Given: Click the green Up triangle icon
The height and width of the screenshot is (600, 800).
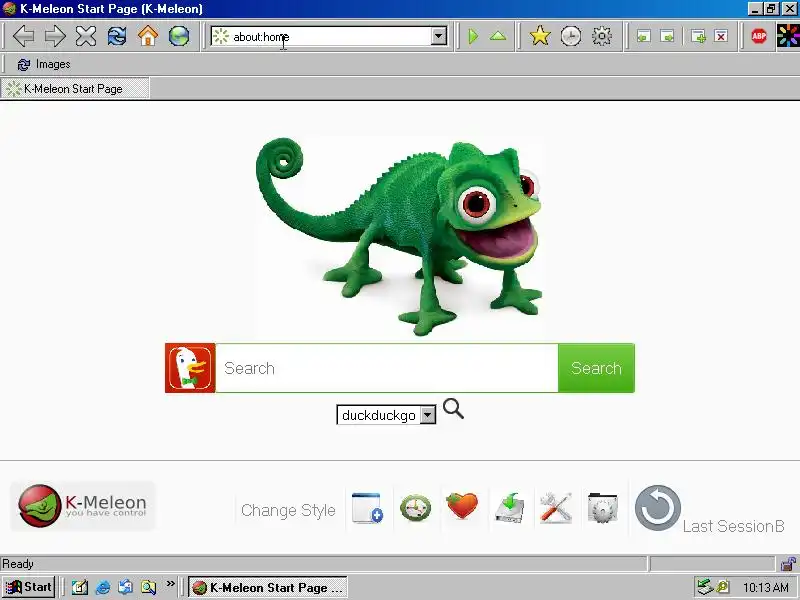Looking at the screenshot, I should point(498,36).
